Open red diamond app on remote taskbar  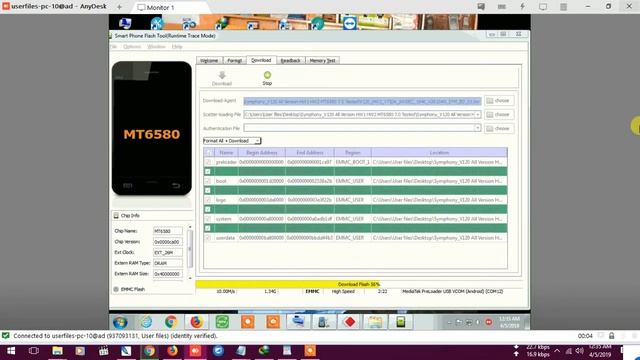[350, 322]
